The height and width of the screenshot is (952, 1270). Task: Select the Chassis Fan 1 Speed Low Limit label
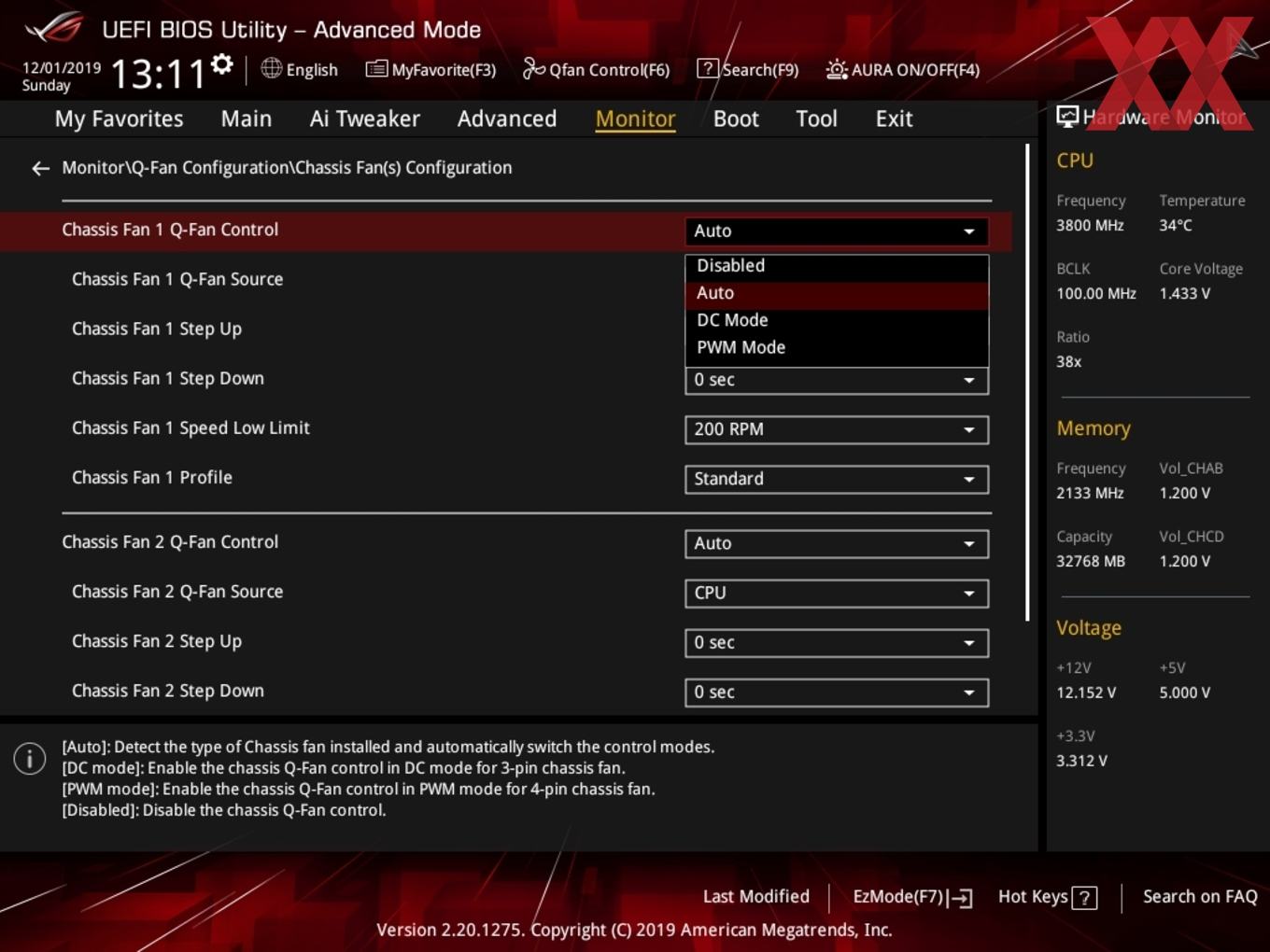(190, 428)
